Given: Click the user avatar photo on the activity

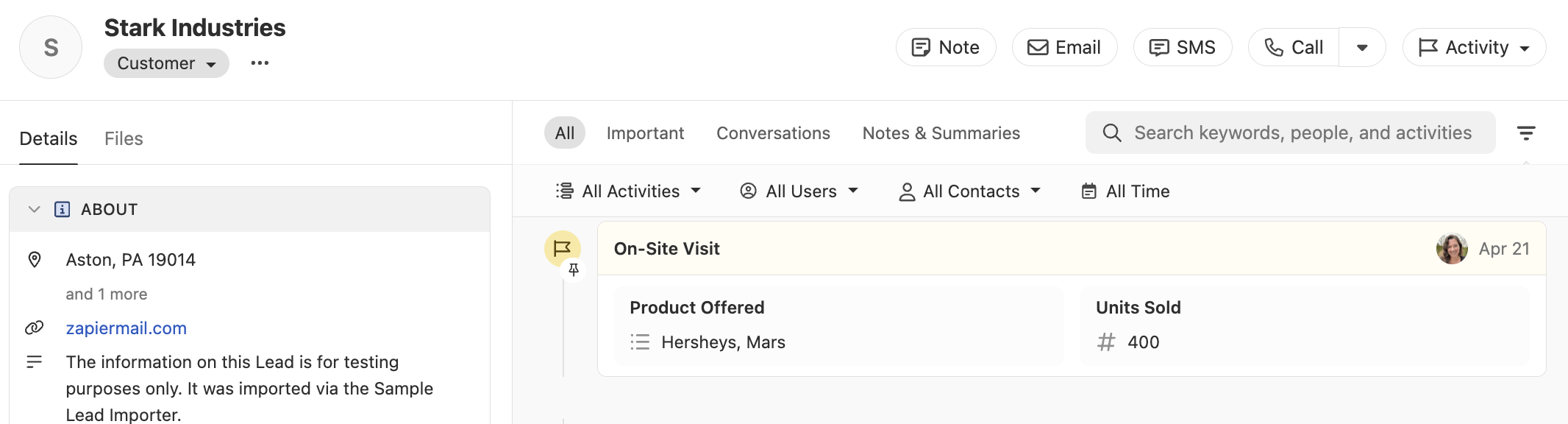Looking at the screenshot, I should (1452, 249).
